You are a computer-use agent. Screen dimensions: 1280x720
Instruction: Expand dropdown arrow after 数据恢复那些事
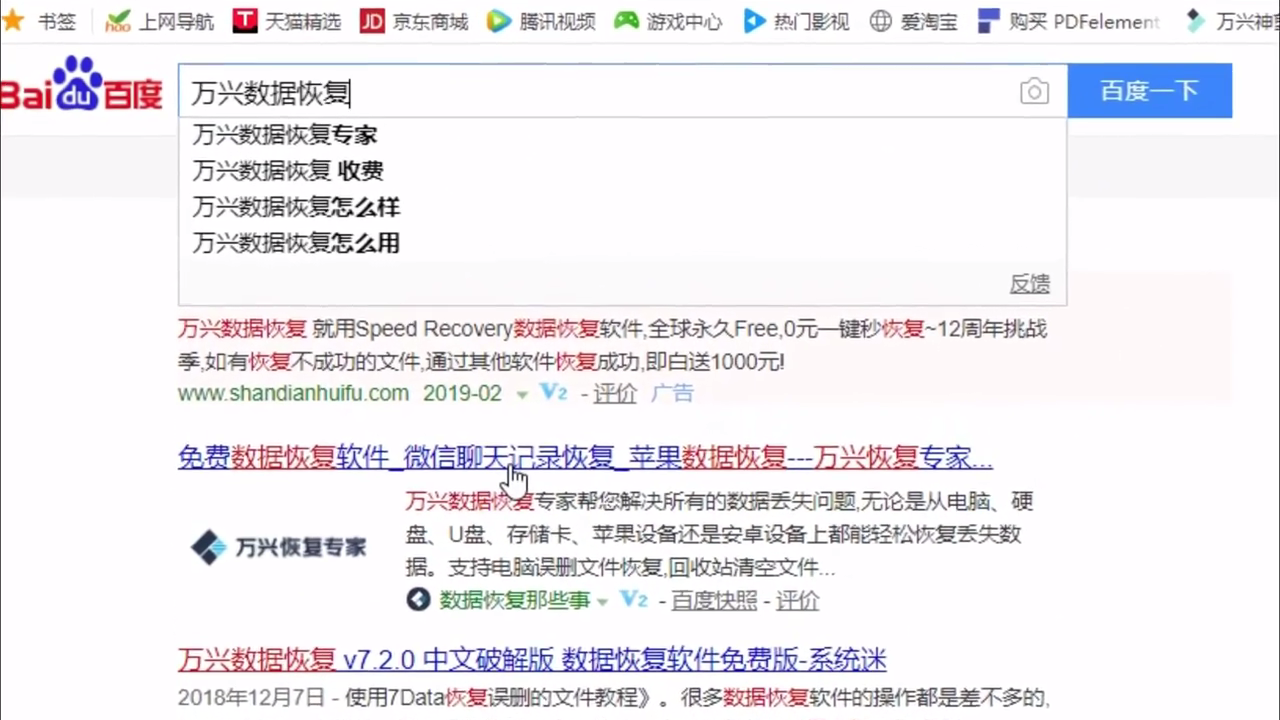pos(602,602)
